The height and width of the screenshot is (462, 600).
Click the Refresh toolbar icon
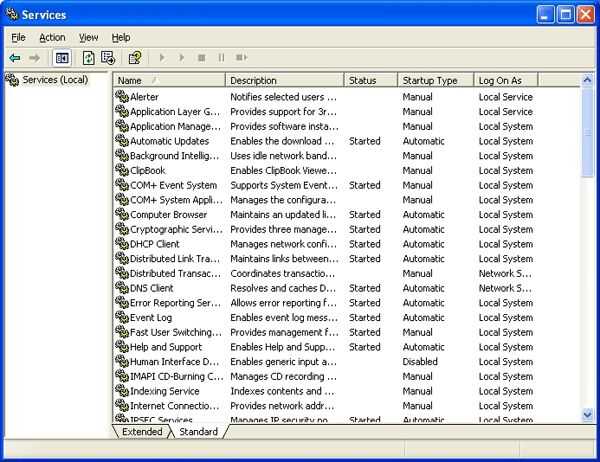click(89, 58)
